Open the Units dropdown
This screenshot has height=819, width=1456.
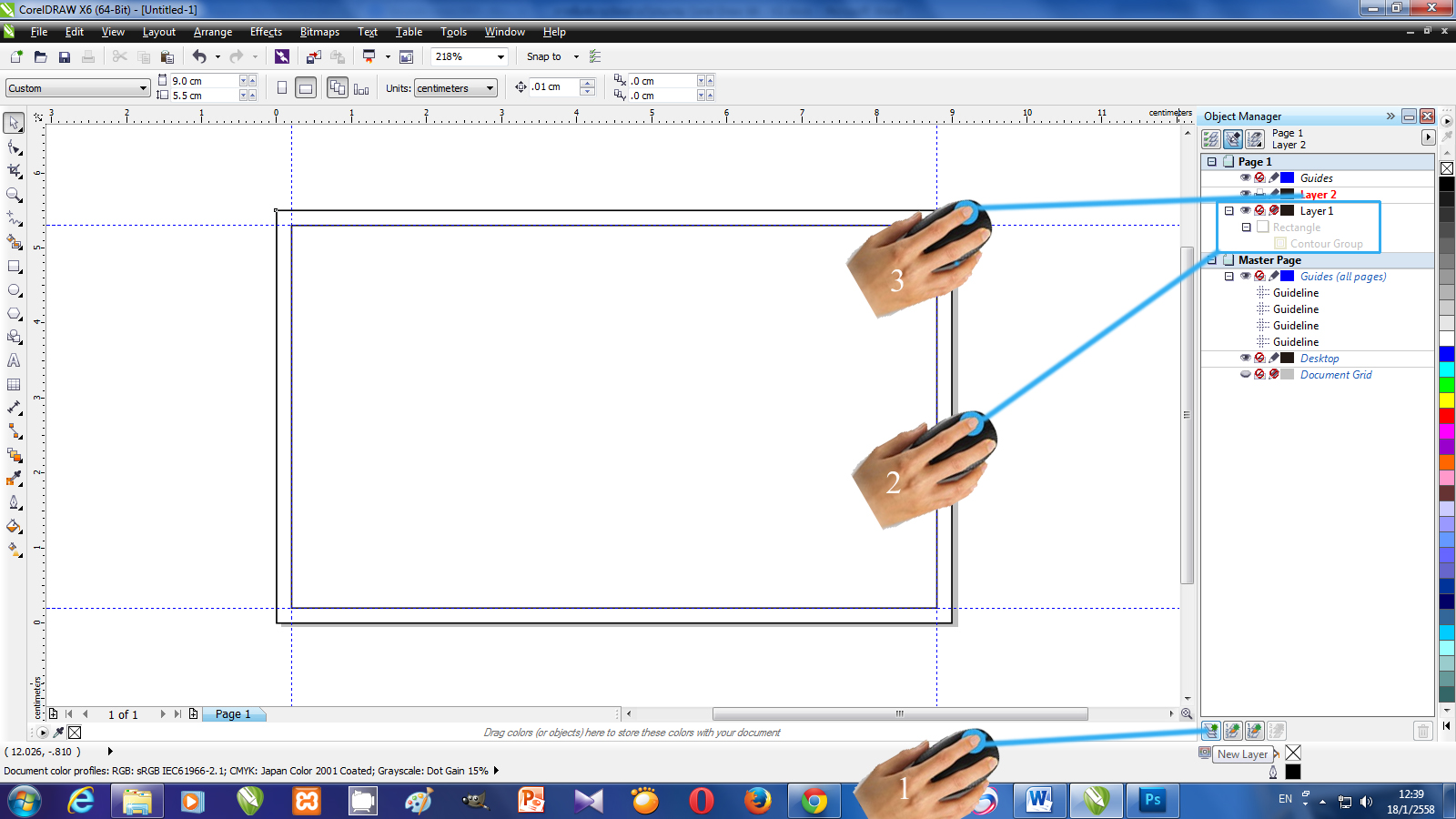(x=490, y=88)
